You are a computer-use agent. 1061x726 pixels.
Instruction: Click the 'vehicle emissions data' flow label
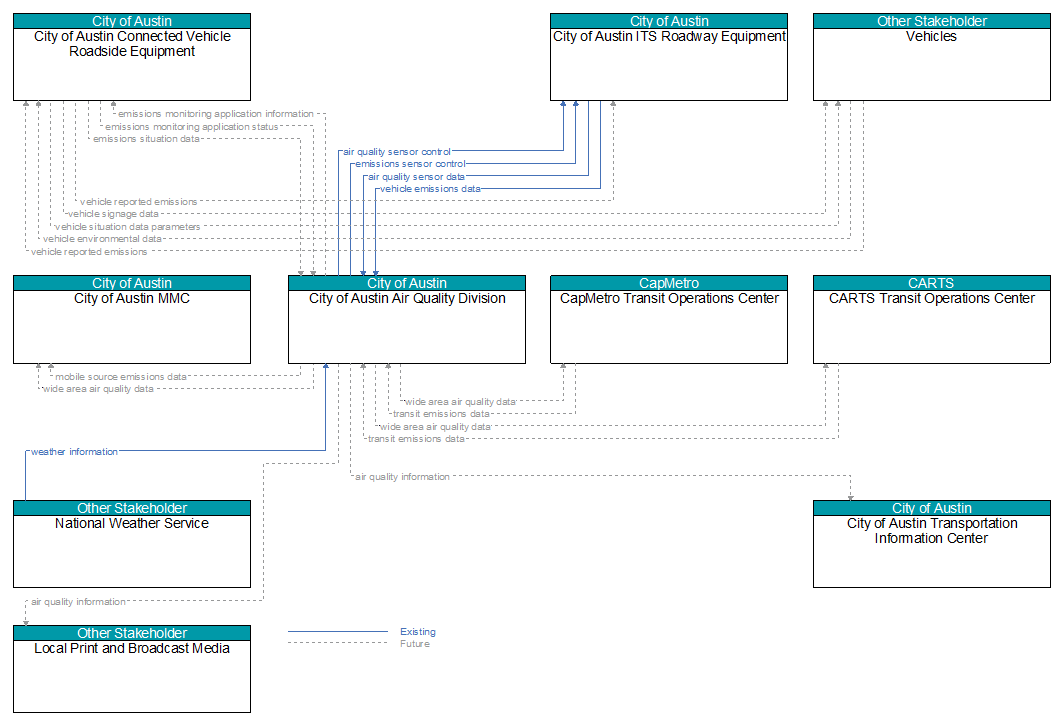pyautogui.click(x=430, y=189)
